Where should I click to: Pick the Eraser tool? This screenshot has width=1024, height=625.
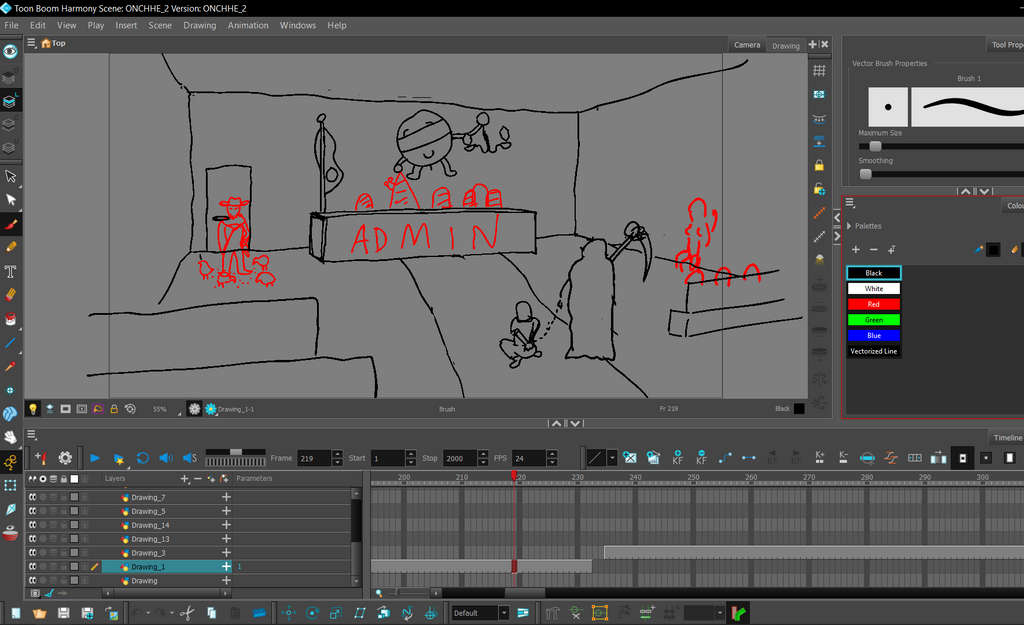[10, 295]
